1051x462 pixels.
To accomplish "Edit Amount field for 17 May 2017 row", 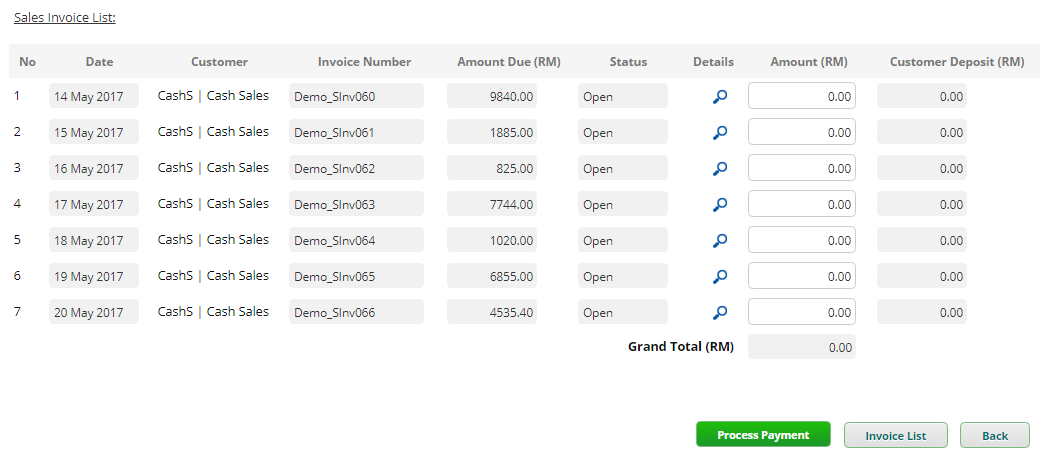I will [801, 204].
